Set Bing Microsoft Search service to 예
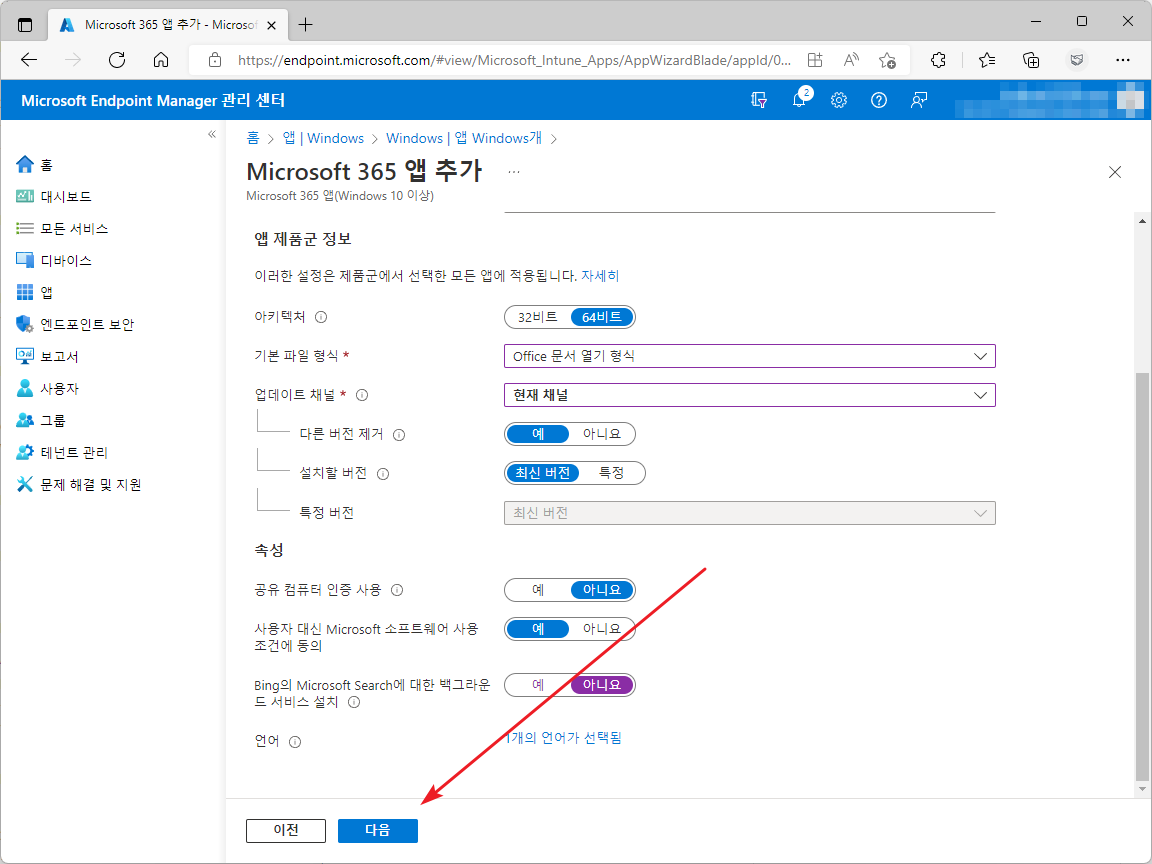Screen dimensions: 1152x864 click(537, 685)
